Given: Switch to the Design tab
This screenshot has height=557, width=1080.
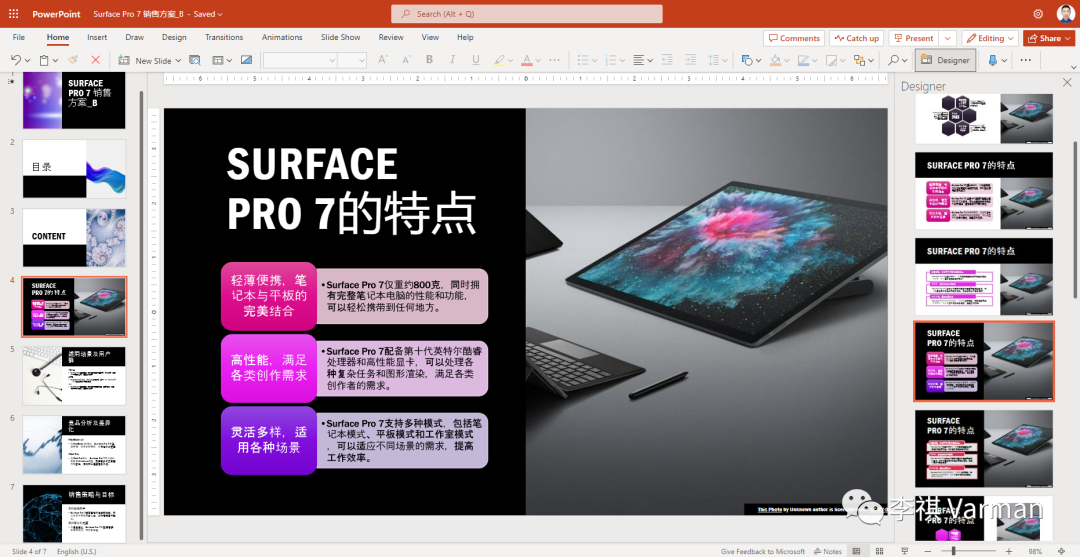Looking at the screenshot, I should 174,37.
